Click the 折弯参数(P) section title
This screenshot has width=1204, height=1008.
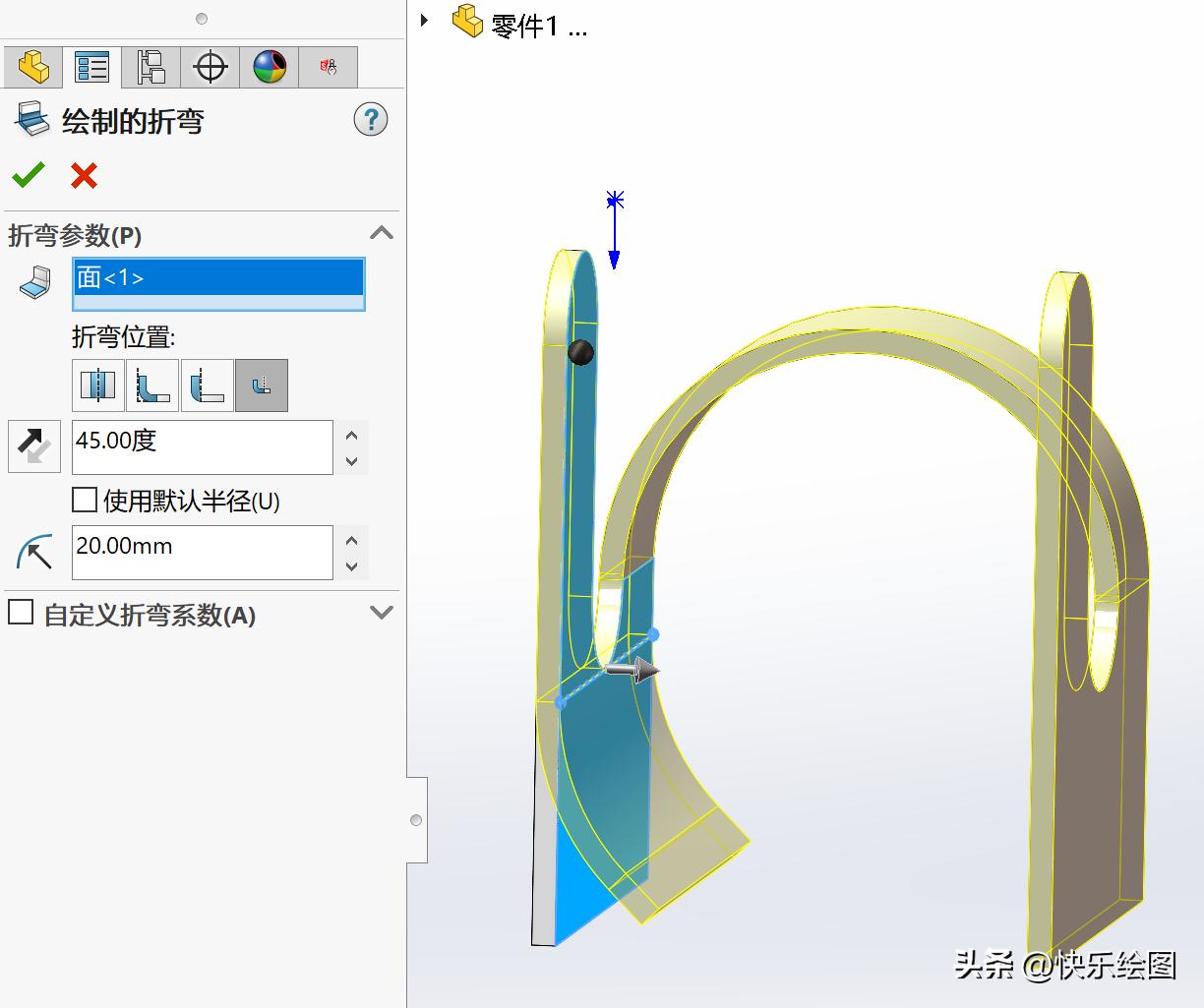point(75,236)
